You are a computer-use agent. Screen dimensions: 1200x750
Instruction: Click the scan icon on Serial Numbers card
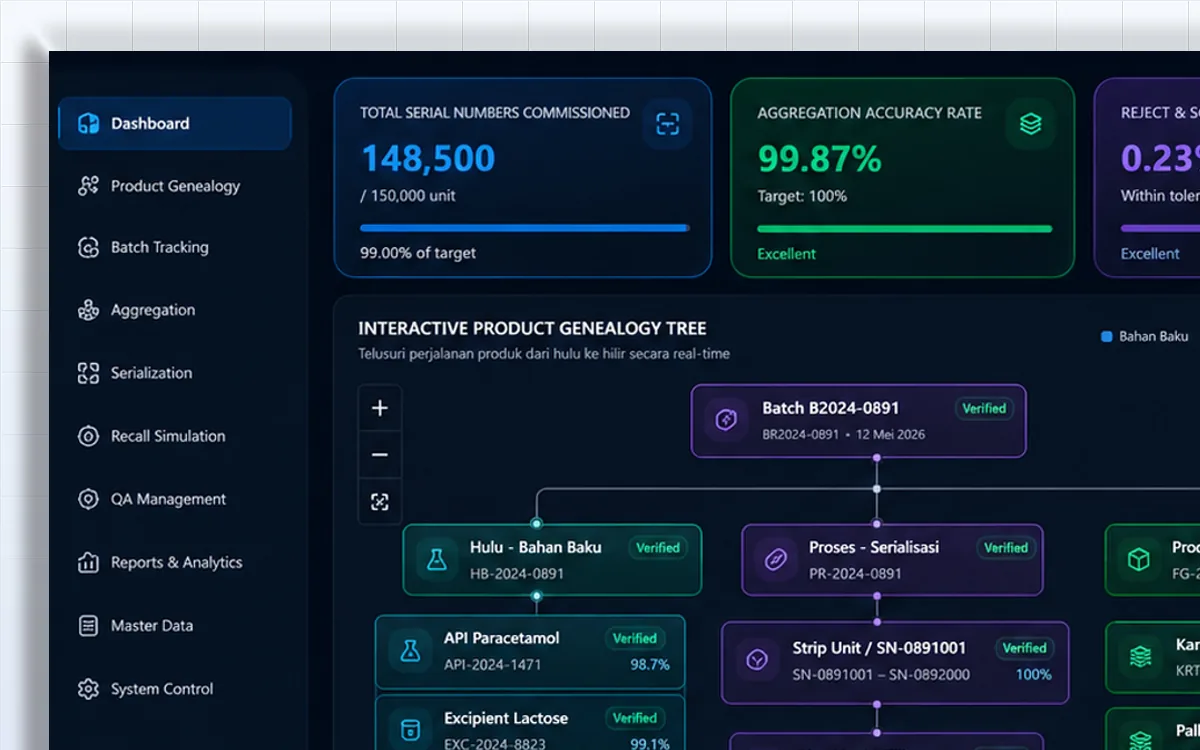(667, 124)
